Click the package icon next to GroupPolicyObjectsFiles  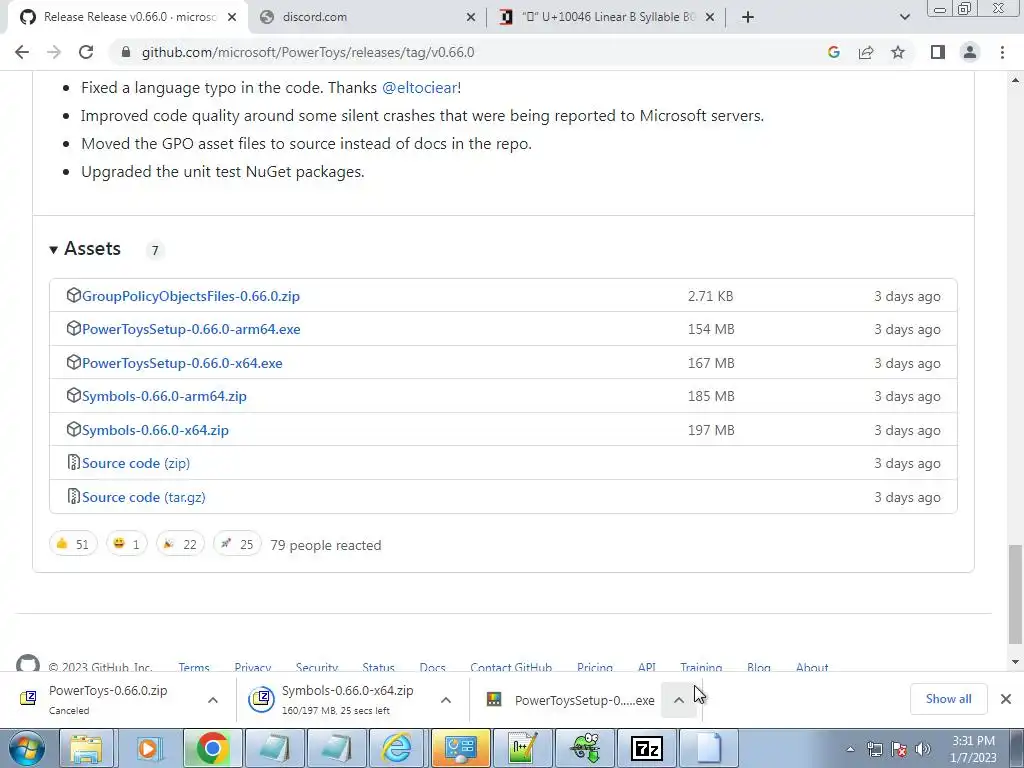(x=73, y=295)
